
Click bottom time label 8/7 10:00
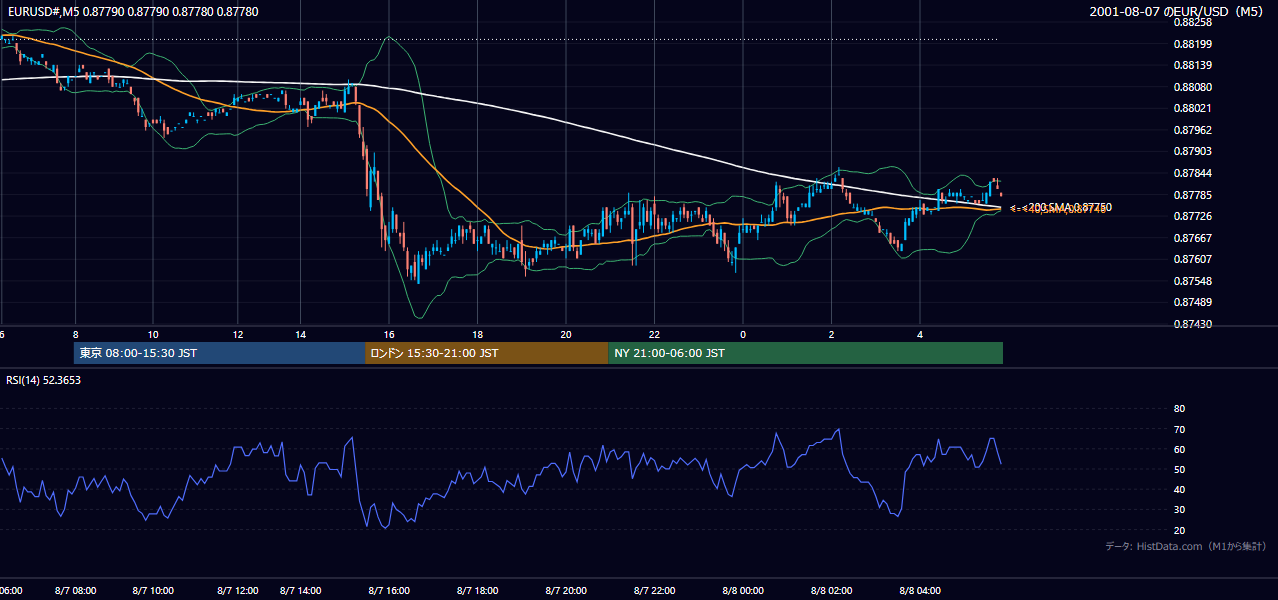coord(154,591)
